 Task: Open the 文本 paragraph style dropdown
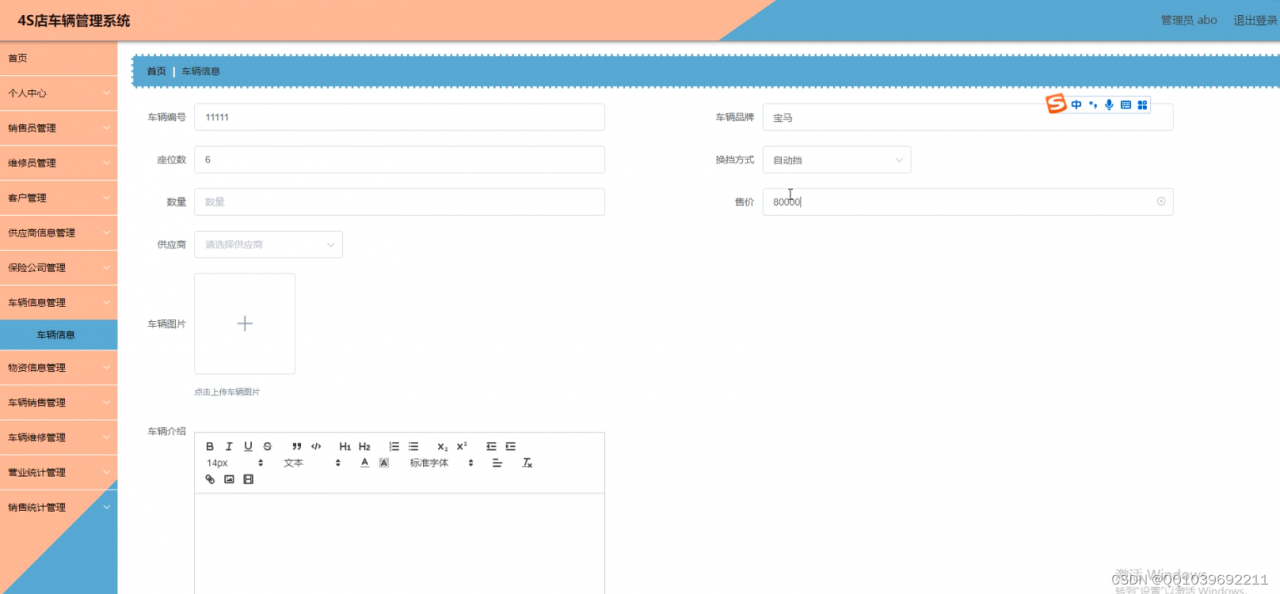[x=313, y=463]
